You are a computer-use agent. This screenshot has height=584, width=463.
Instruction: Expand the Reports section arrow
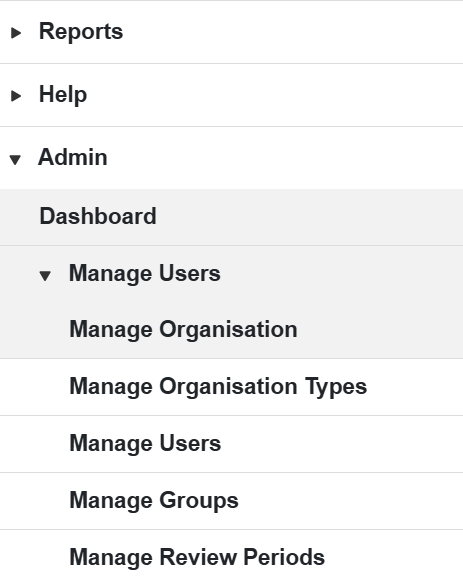[x=16, y=33]
